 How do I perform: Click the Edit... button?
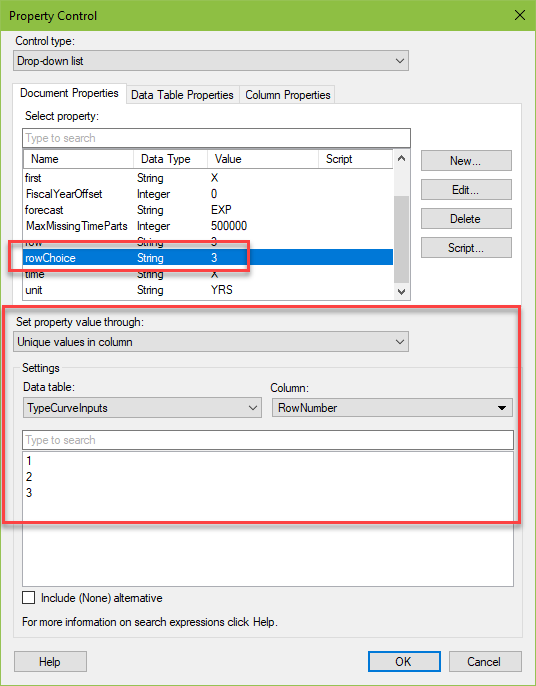[466, 189]
